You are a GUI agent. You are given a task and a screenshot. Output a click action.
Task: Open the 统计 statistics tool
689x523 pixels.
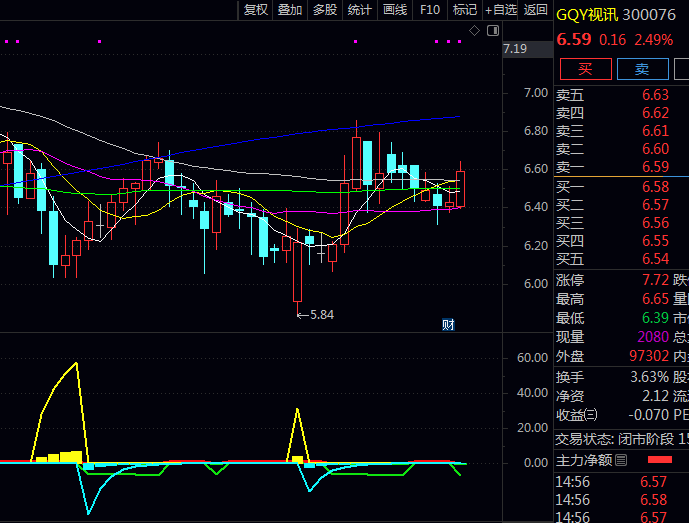coord(360,10)
